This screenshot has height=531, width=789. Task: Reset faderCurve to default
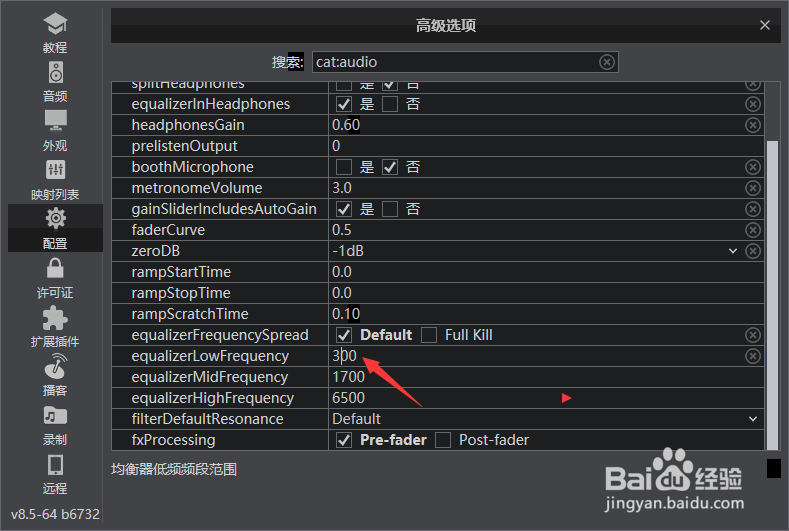(753, 230)
